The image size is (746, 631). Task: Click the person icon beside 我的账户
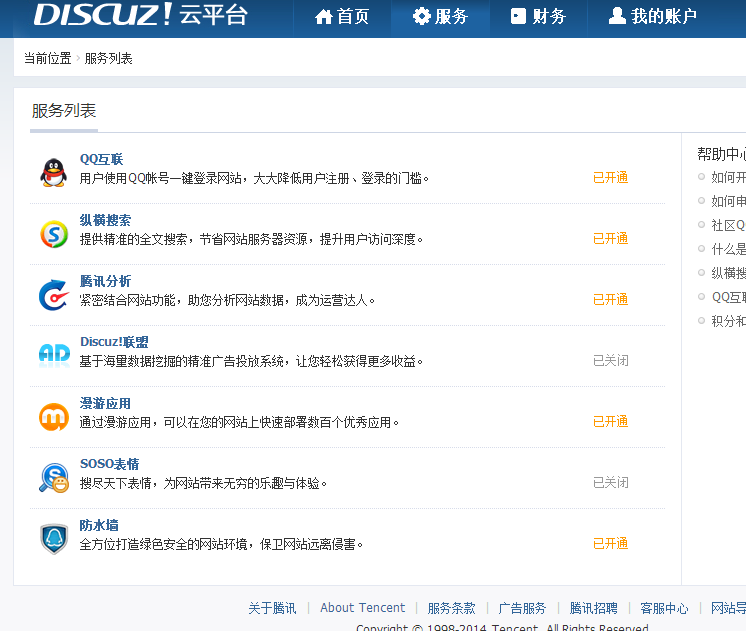(x=617, y=16)
